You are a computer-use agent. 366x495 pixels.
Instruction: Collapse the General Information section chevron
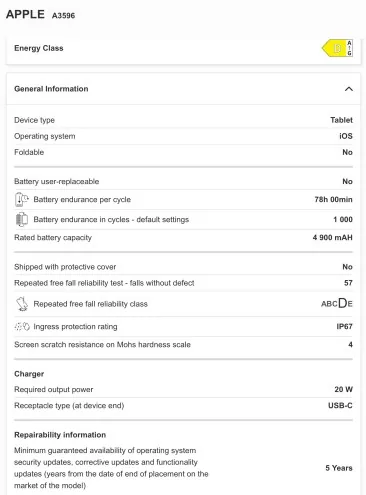pyautogui.click(x=349, y=89)
